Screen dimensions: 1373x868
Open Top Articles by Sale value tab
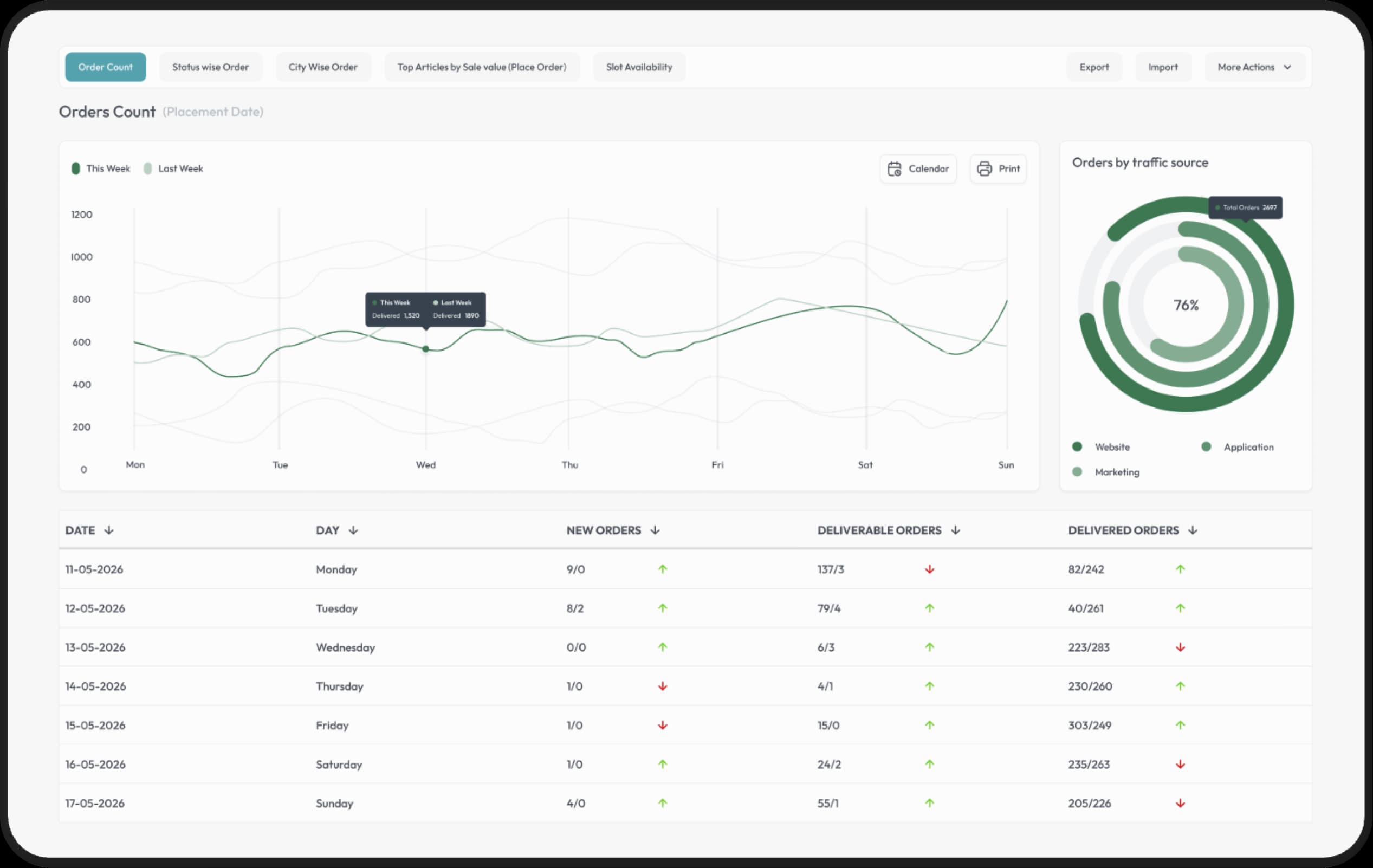482,67
